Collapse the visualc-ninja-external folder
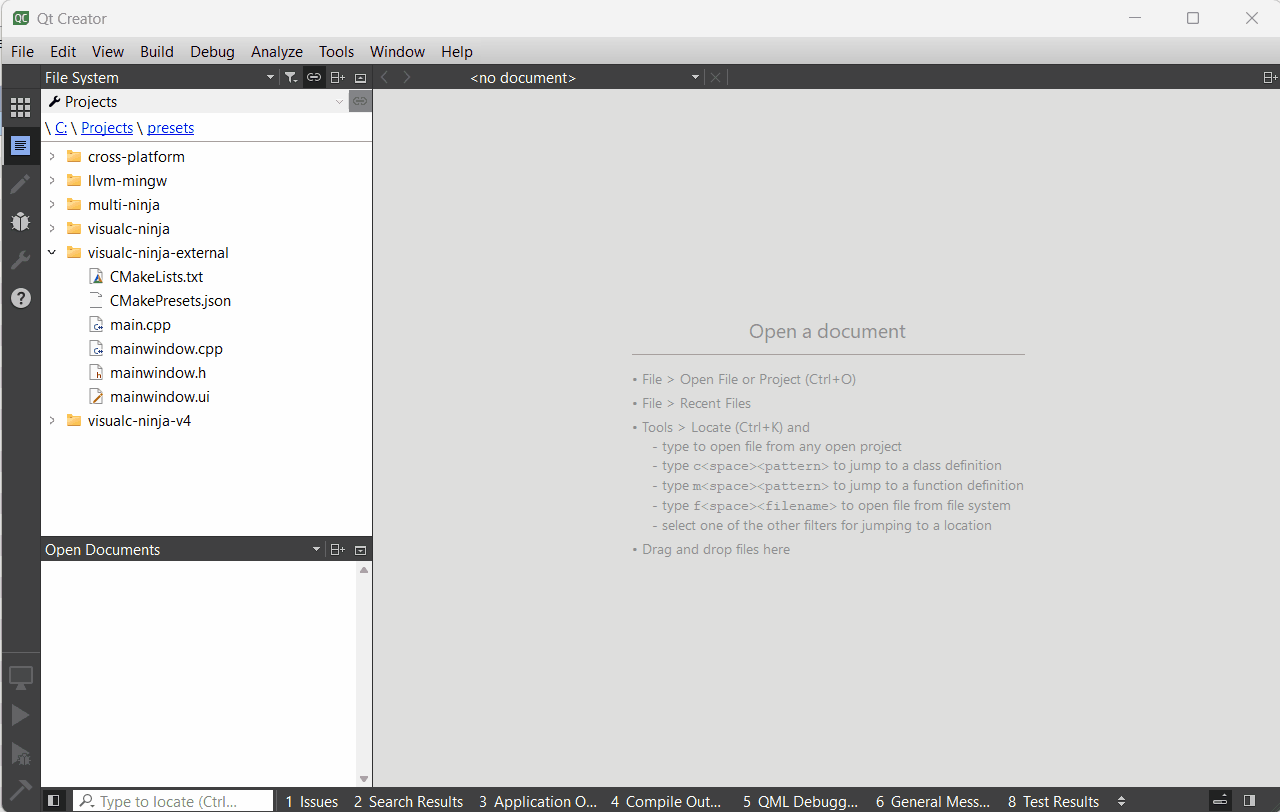 (x=52, y=252)
